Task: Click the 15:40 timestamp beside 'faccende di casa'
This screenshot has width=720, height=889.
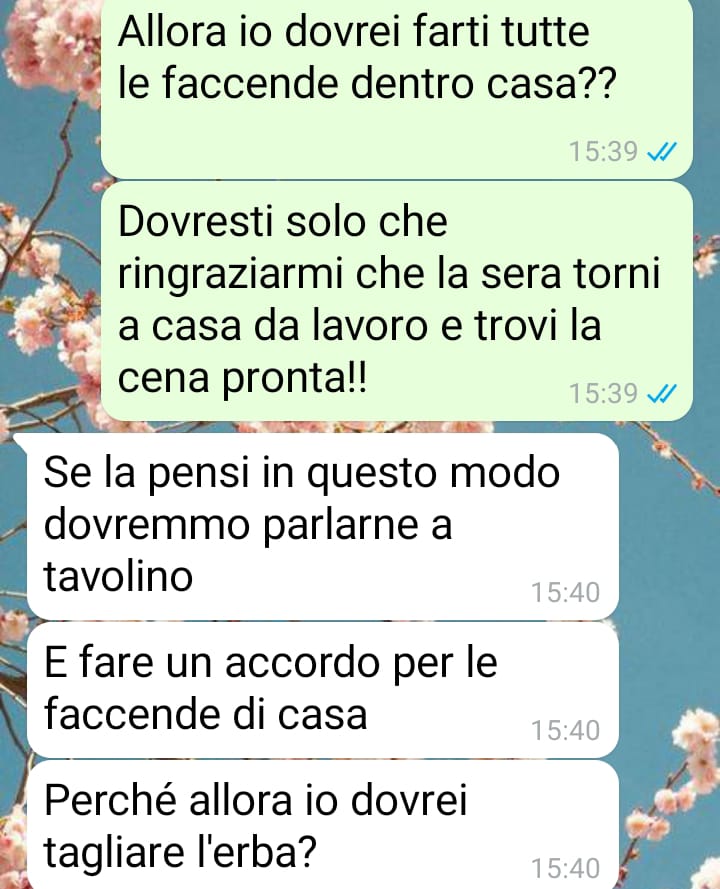Action: (565, 730)
